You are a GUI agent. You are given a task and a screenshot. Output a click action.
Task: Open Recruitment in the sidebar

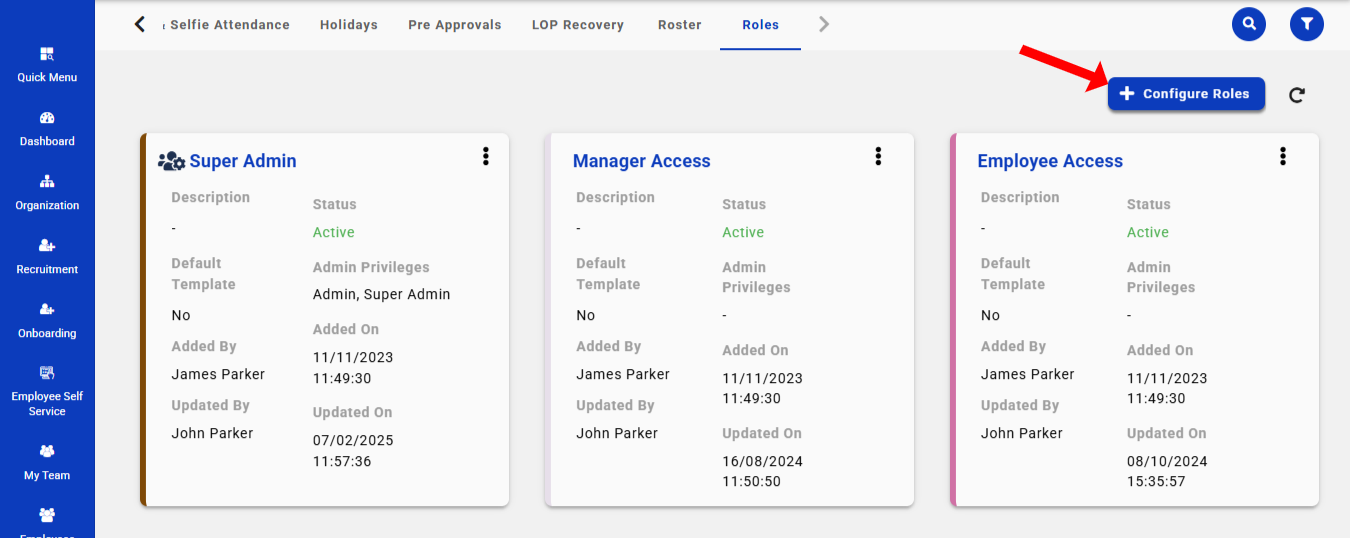tap(47, 257)
